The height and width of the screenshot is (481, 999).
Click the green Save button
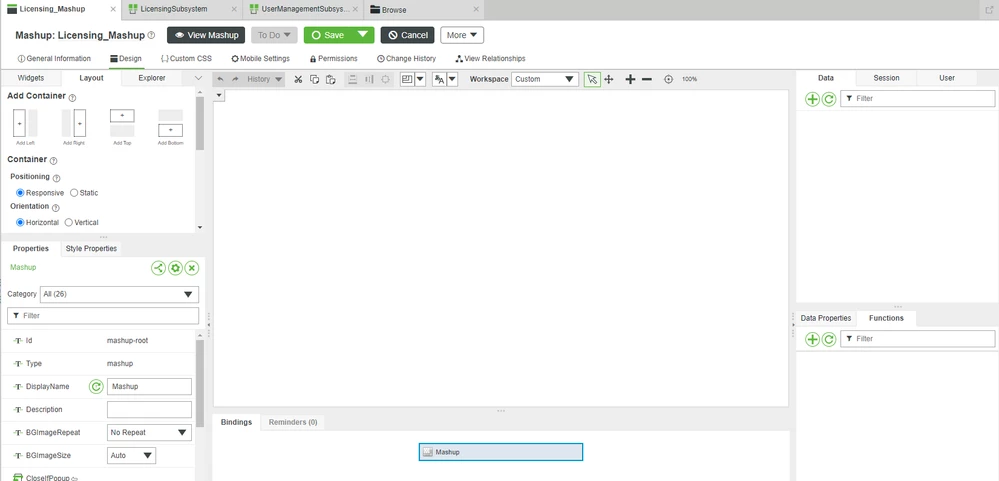329,35
